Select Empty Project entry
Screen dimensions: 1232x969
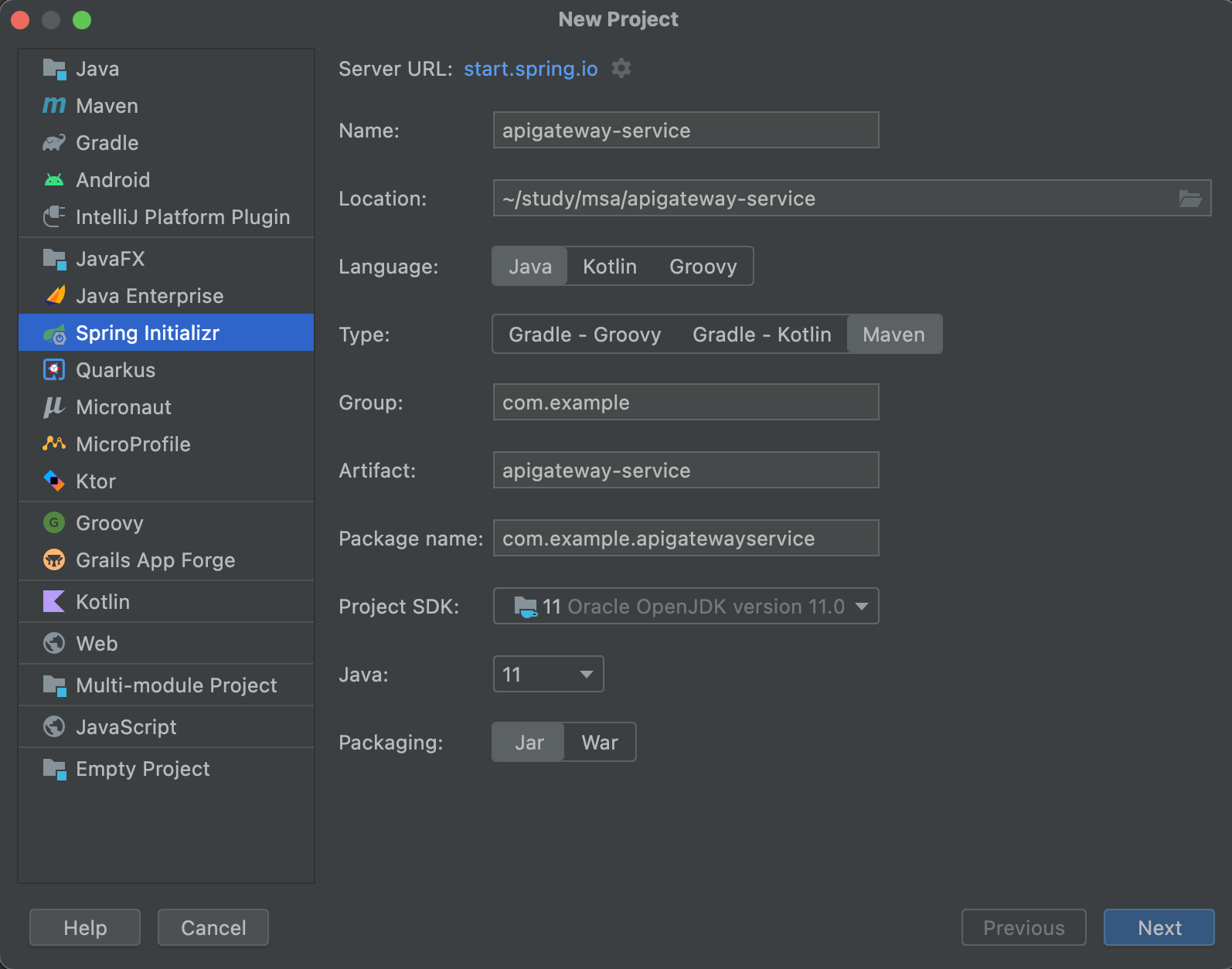click(166, 769)
